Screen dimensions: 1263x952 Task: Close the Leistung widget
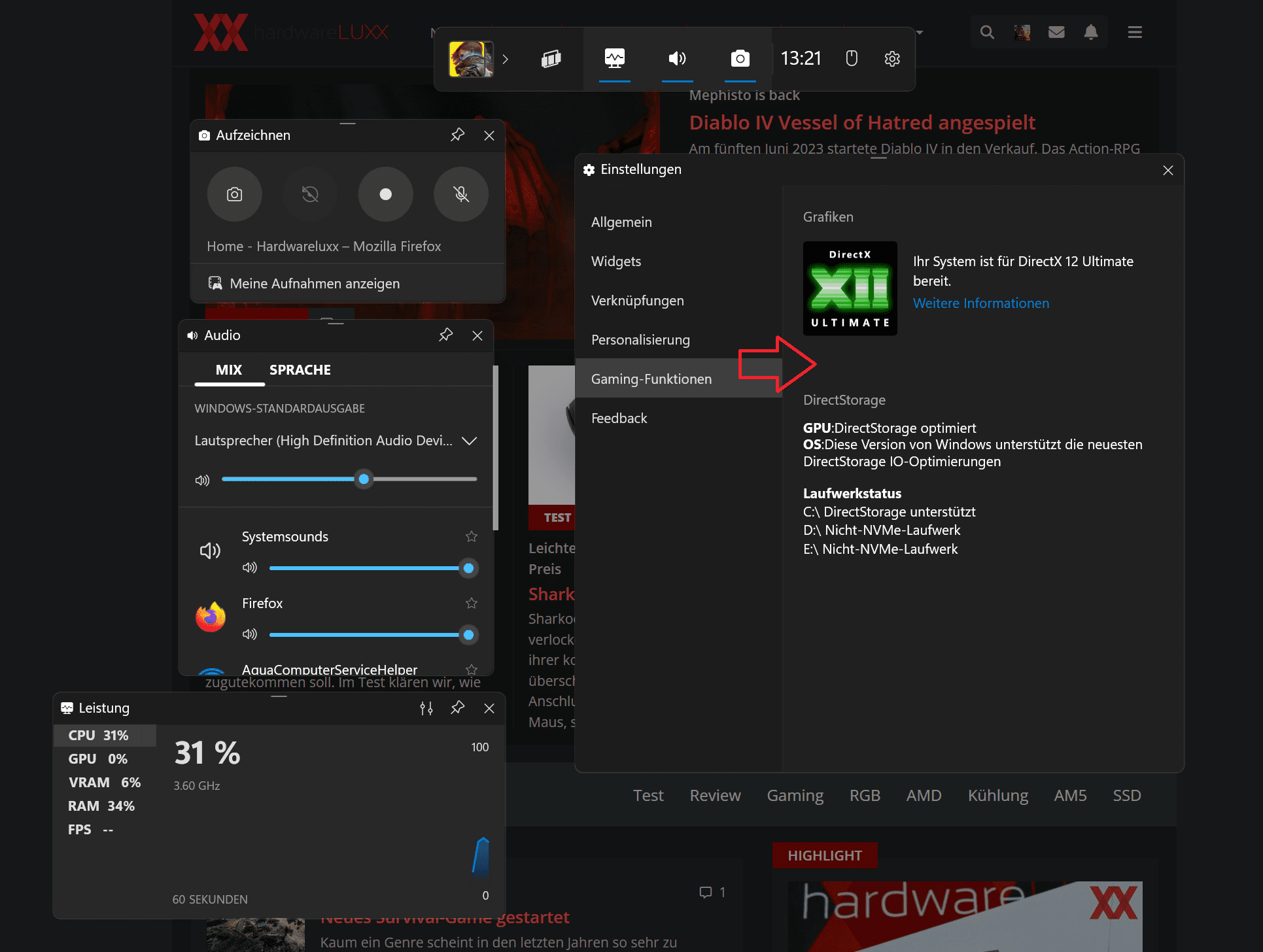[x=489, y=708]
